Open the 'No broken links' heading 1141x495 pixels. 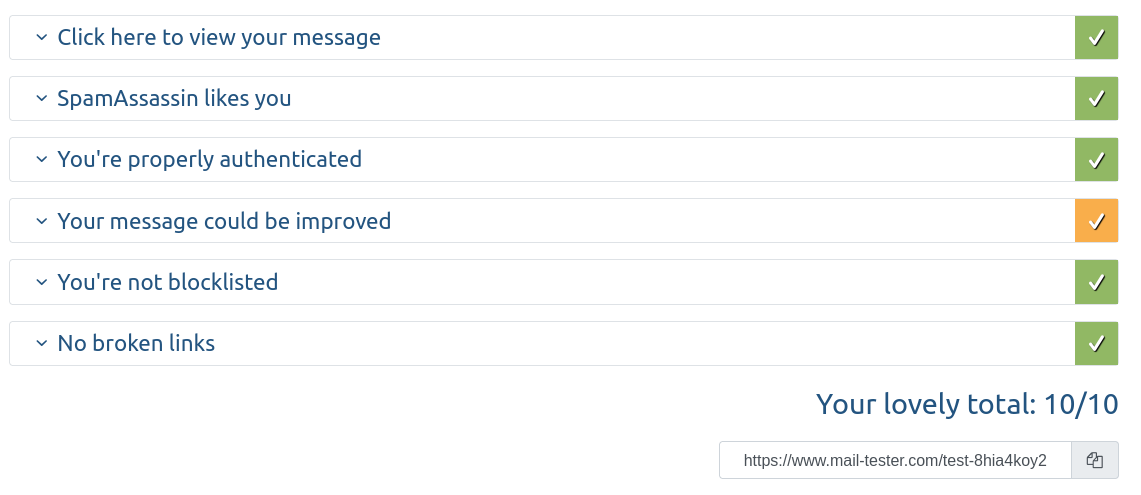click(x=136, y=343)
